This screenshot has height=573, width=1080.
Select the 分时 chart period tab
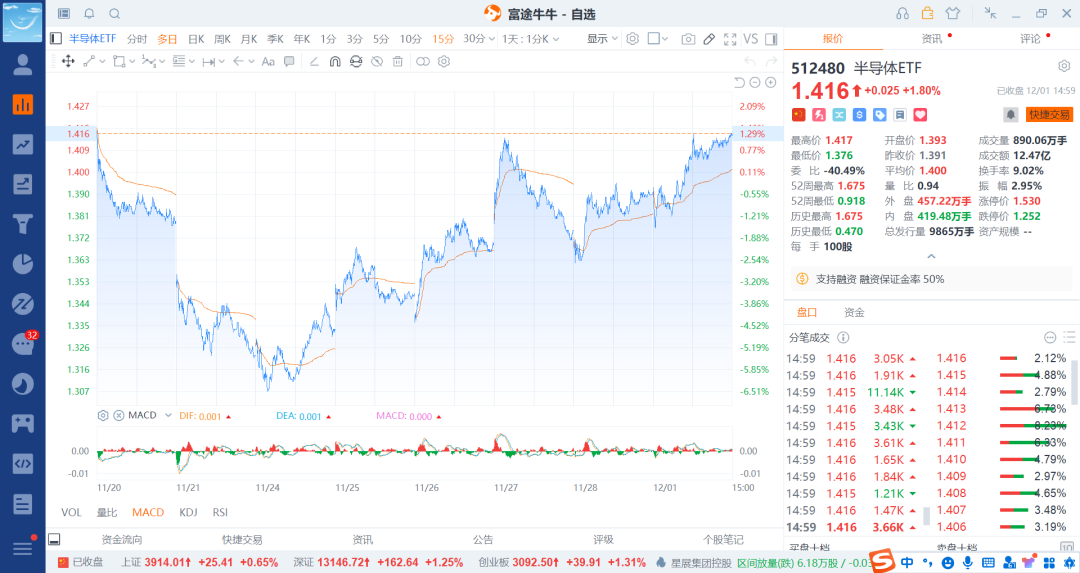pyautogui.click(x=137, y=39)
